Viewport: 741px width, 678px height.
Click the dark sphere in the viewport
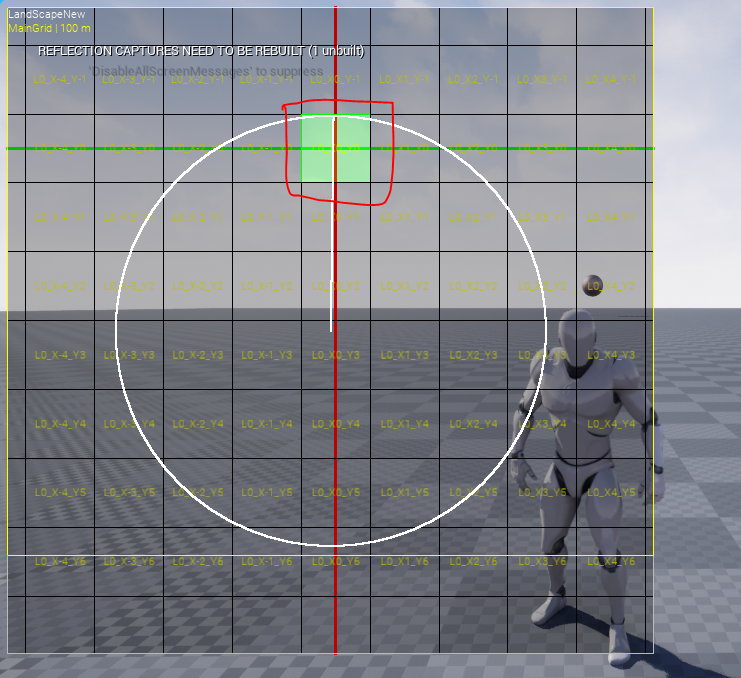coord(592,285)
